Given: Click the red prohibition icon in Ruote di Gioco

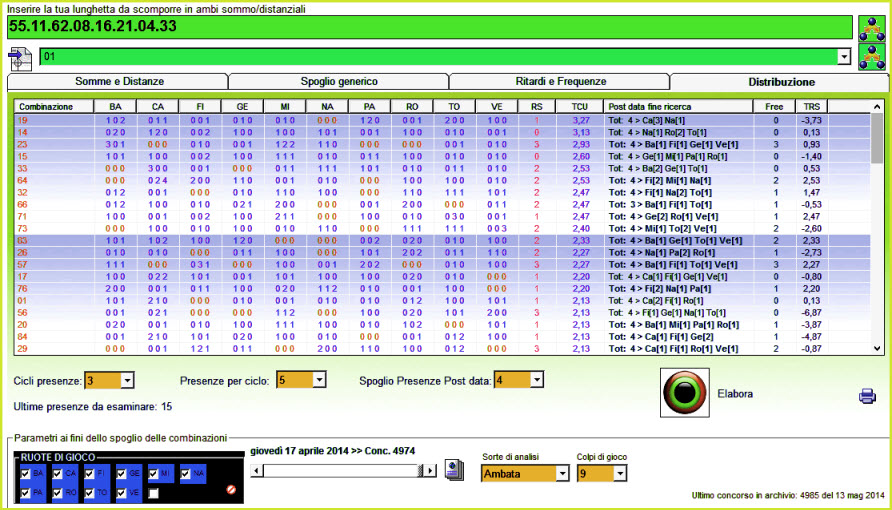Looking at the screenshot, I should 231,490.
